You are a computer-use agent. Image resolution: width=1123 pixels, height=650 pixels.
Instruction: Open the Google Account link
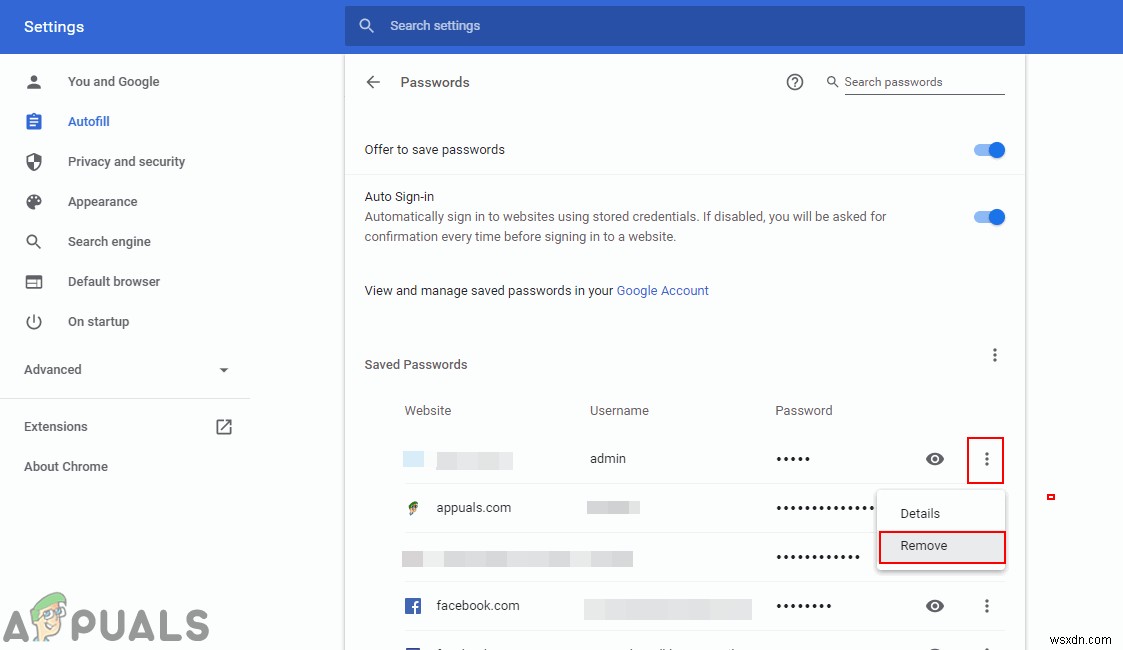[662, 290]
